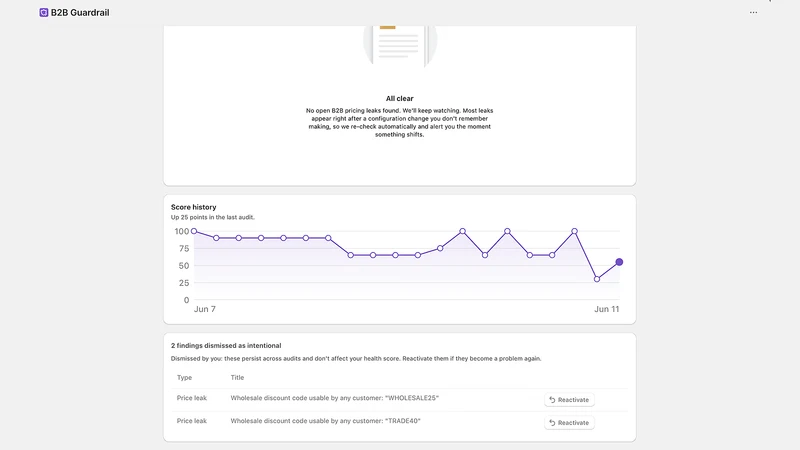Reactivate the WHOLESALE25 dismissed finding
This screenshot has width=800, height=450.
[x=569, y=399]
